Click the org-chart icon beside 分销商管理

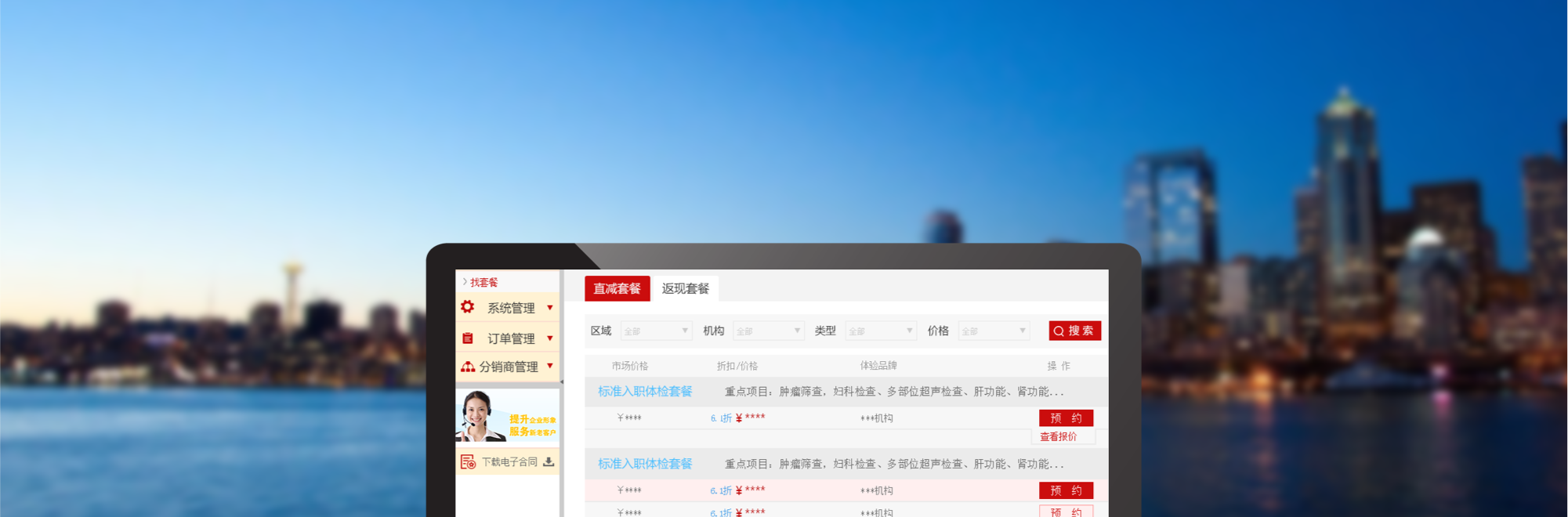(468, 367)
